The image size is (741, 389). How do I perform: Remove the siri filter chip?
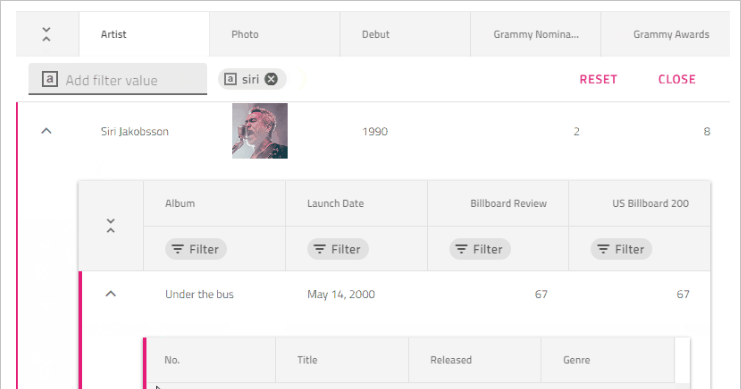[x=271, y=79]
